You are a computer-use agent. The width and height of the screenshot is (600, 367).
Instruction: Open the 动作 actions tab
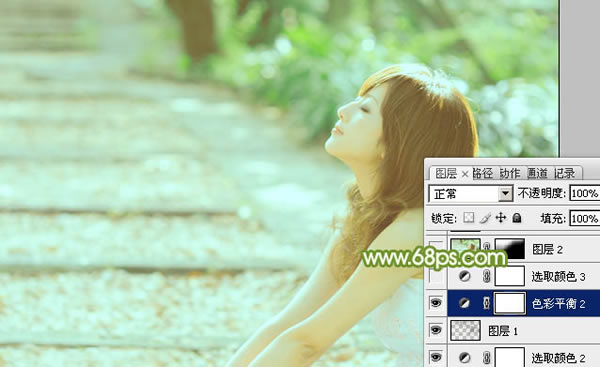click(510, 174)
